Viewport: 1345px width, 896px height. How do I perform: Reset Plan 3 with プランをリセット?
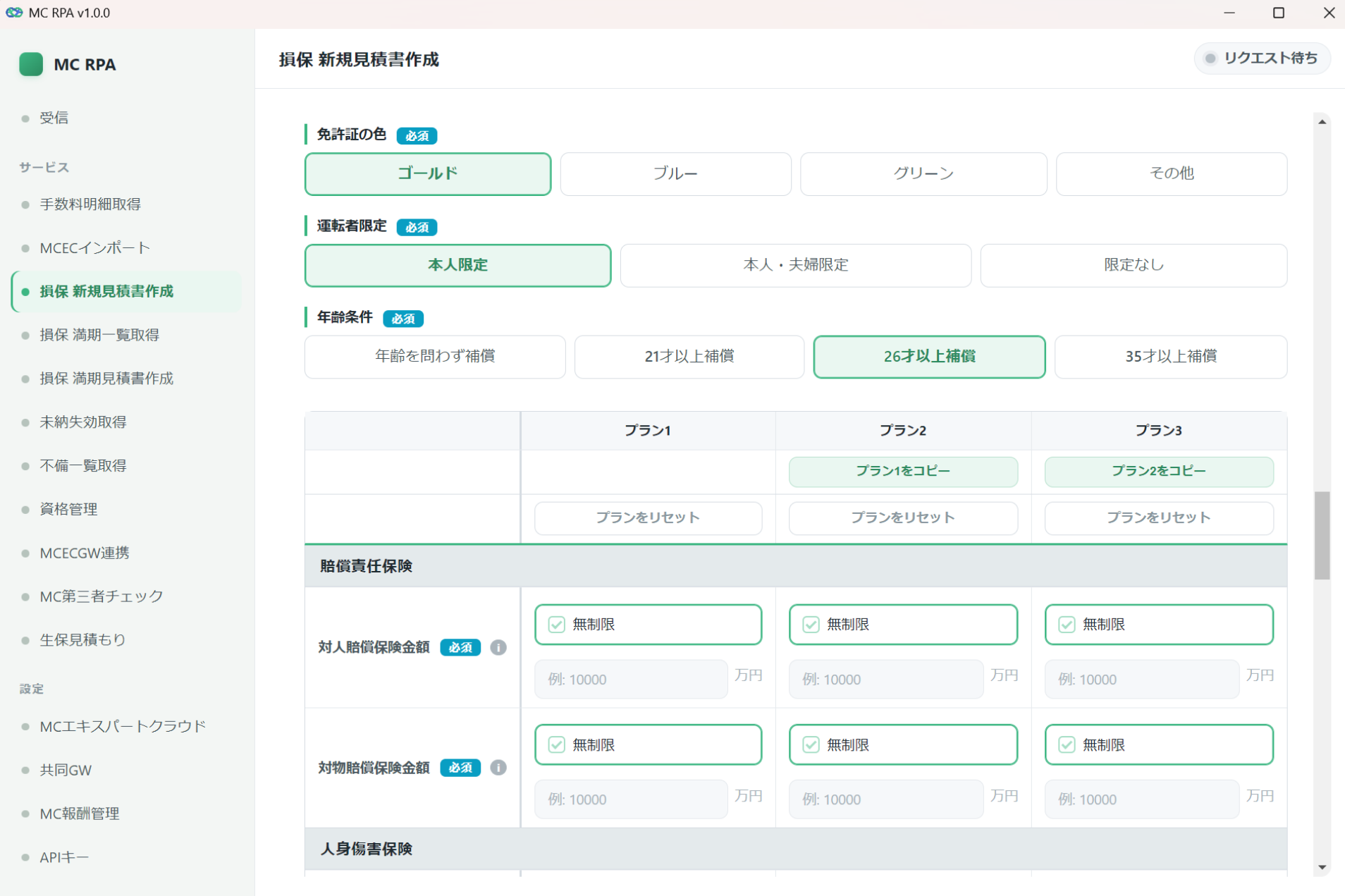coord(1159,518)
